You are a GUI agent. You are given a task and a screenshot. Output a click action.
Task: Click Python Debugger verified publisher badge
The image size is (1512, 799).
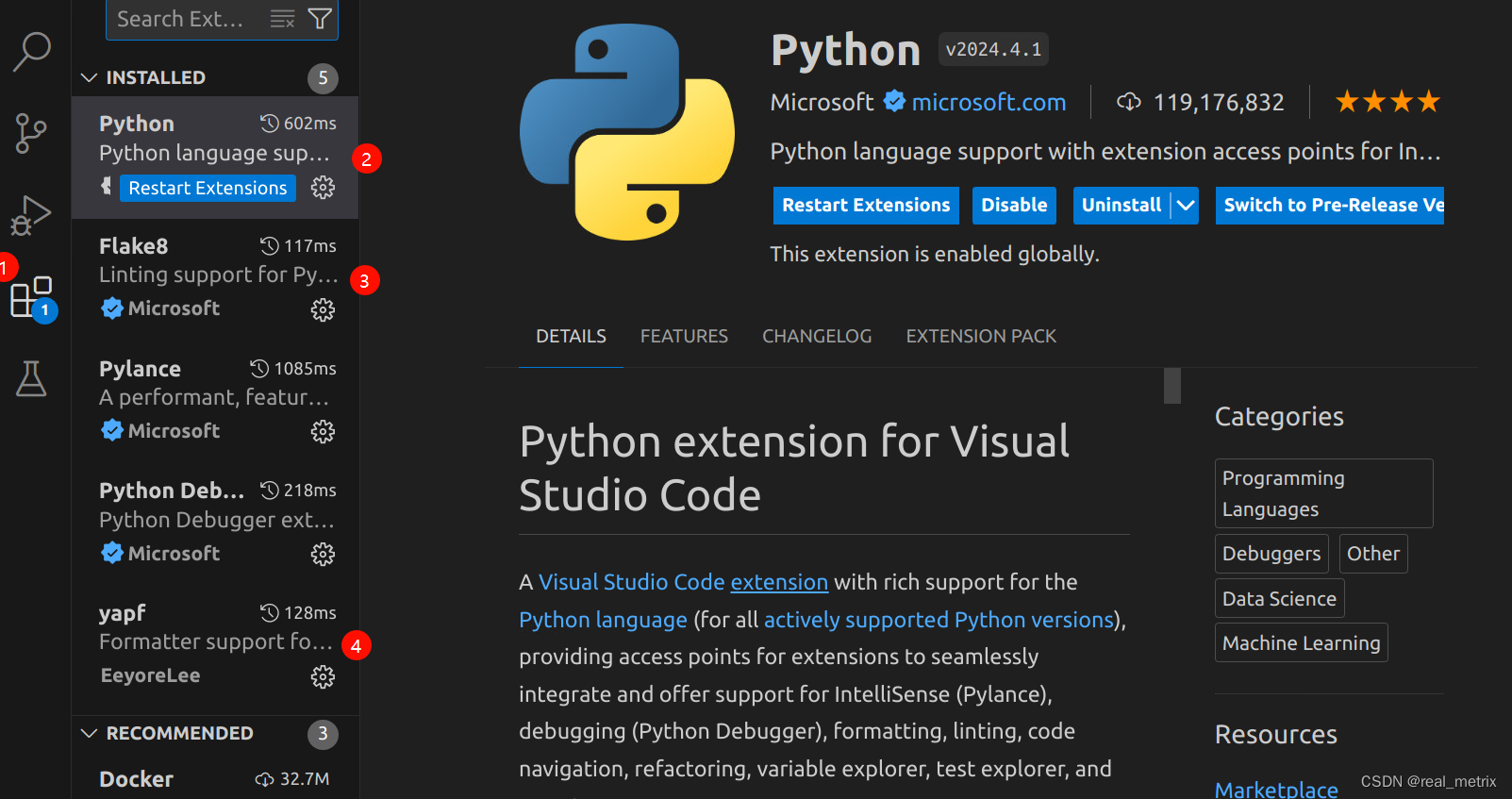click(x=112, y=553)
